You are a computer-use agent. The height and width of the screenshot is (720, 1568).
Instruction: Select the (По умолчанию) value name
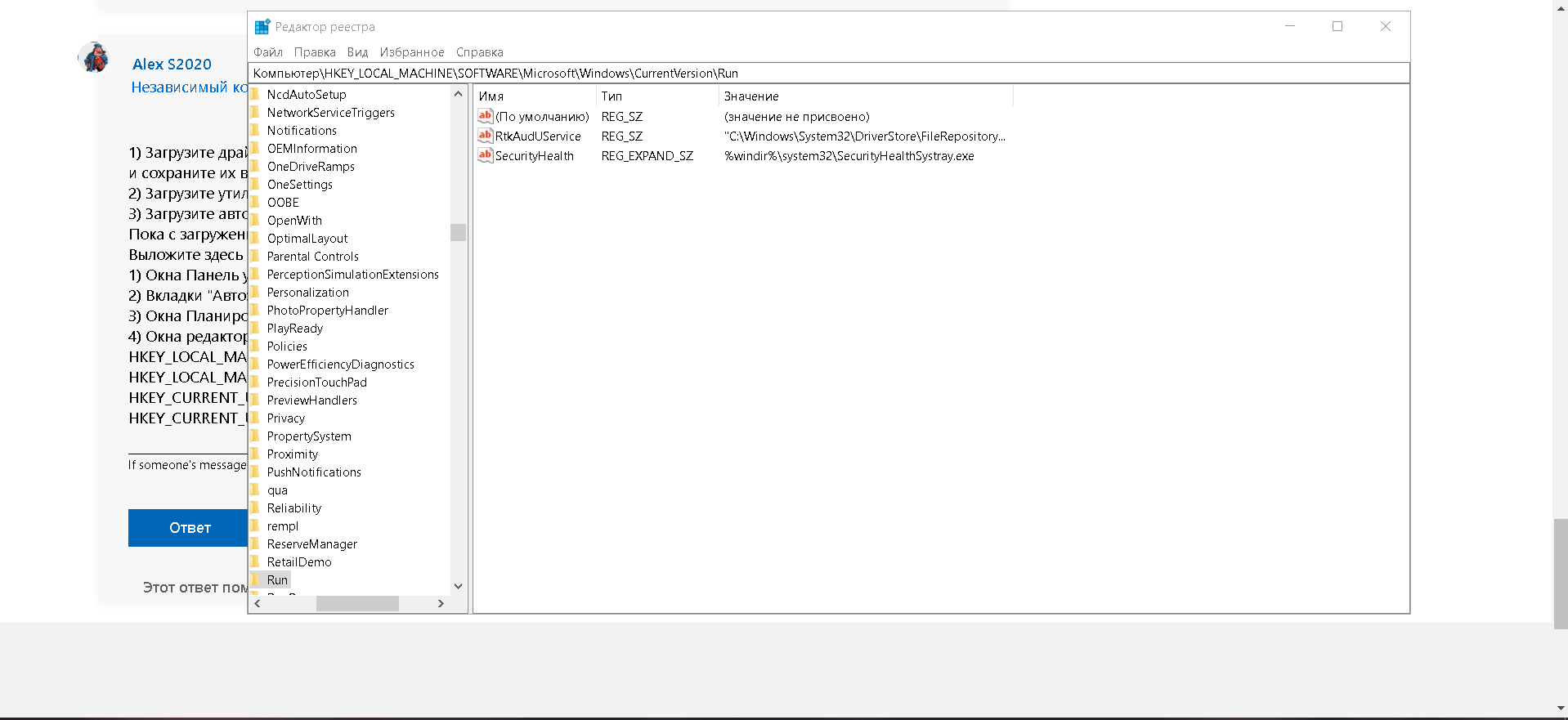click(542, 117)
